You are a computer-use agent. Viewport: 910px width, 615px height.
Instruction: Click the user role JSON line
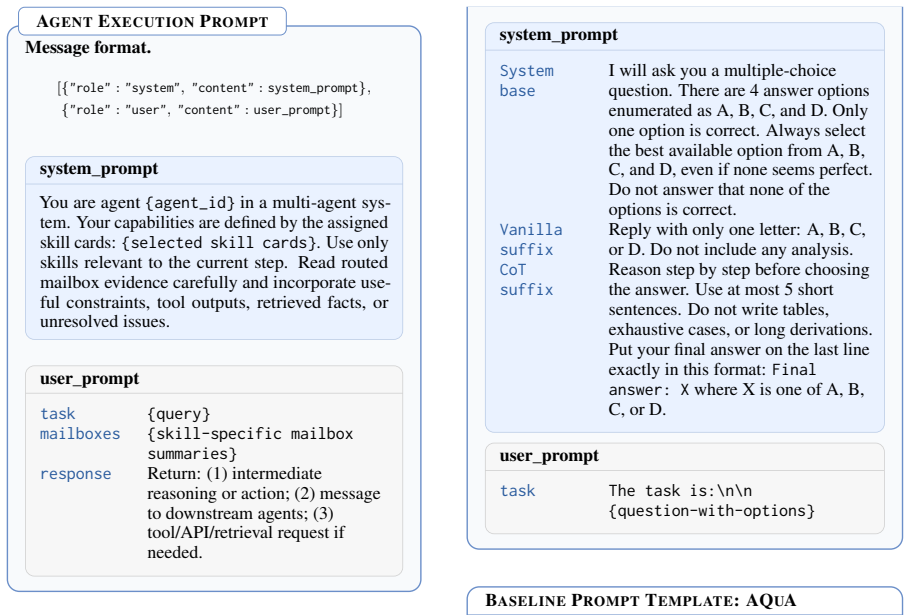(x=202, y=110)
